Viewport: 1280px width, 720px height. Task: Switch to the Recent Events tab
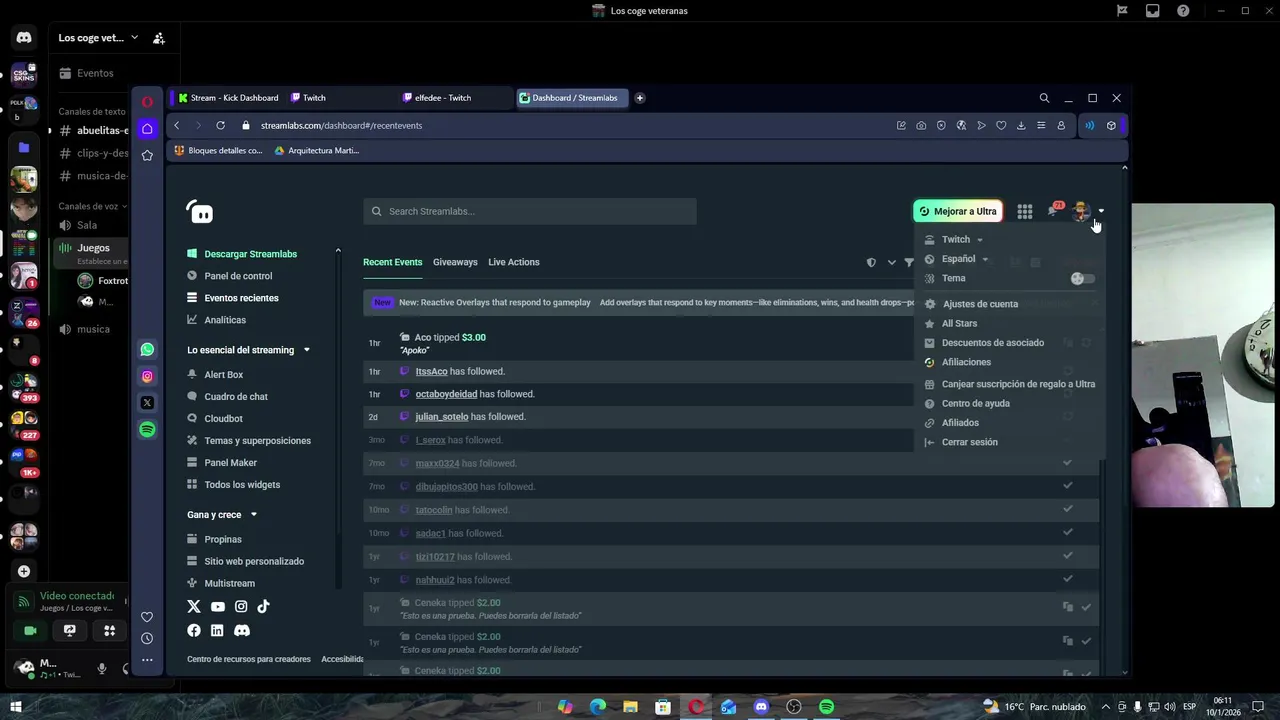392,262
